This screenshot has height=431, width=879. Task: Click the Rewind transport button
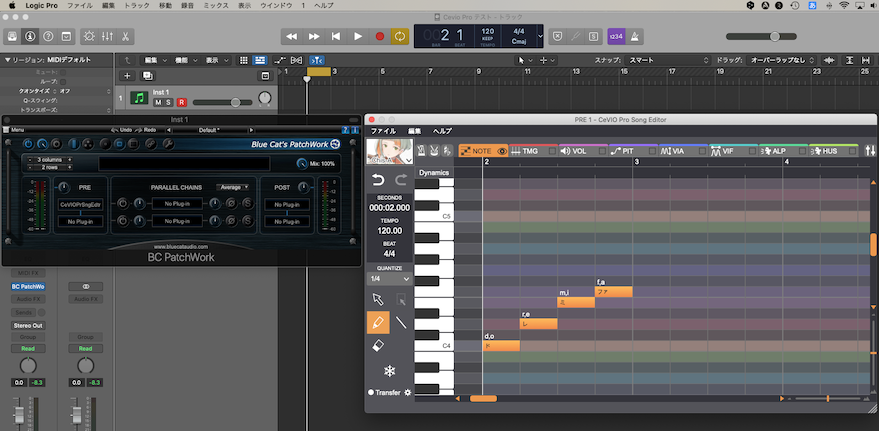(292, 36)
